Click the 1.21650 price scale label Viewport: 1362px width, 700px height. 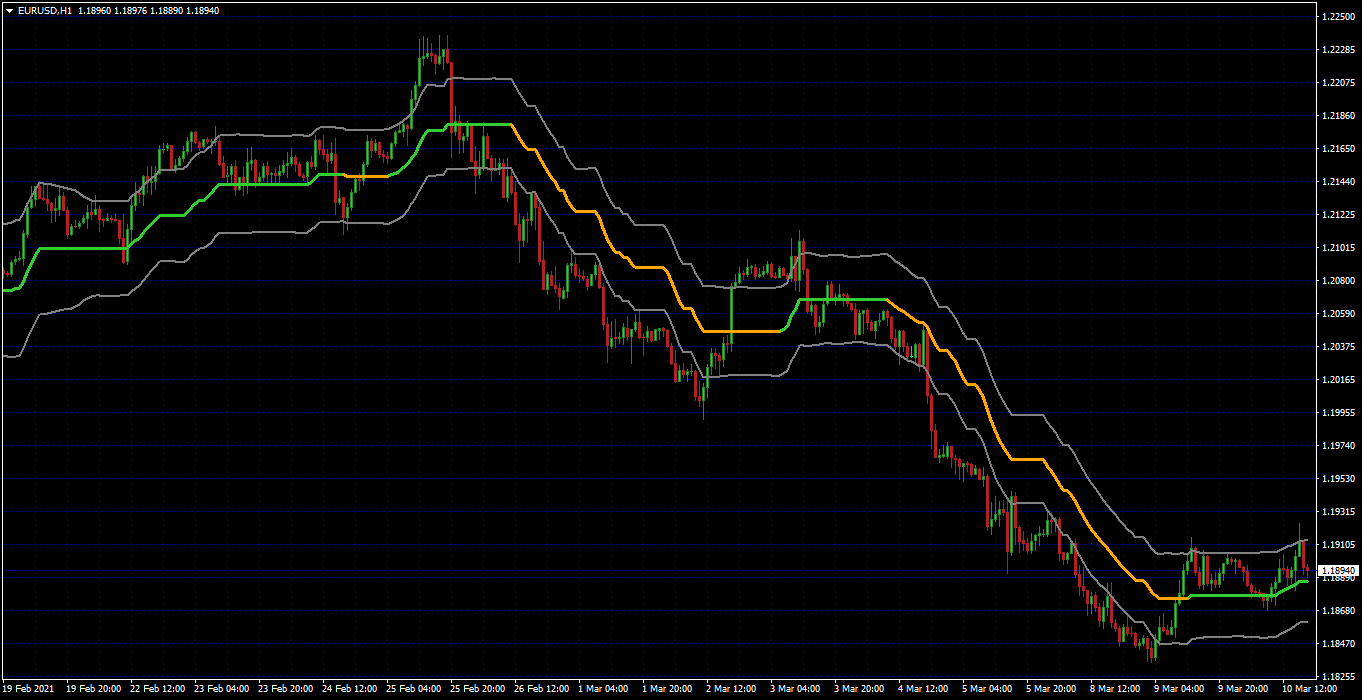pyautogui.click(x=1338, y=149)
